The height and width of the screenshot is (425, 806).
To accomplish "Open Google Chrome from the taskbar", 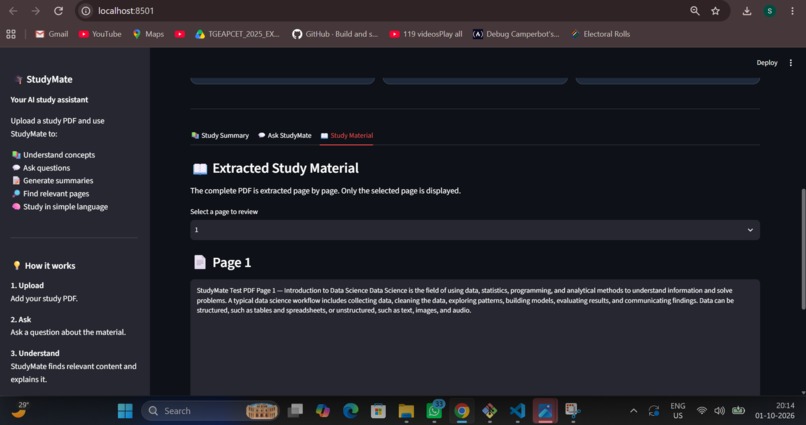I will (x=462, y=411).
